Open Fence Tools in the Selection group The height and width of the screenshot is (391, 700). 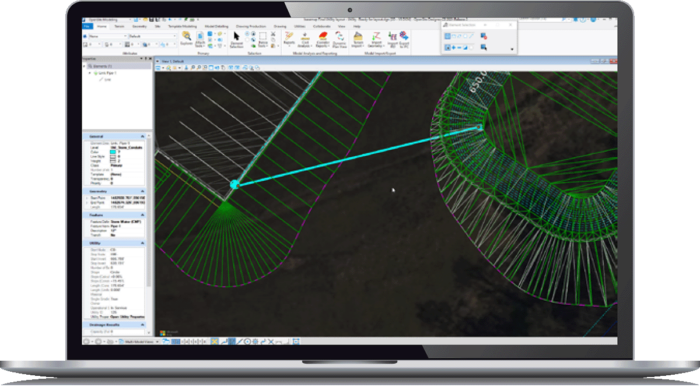(262, 40)
